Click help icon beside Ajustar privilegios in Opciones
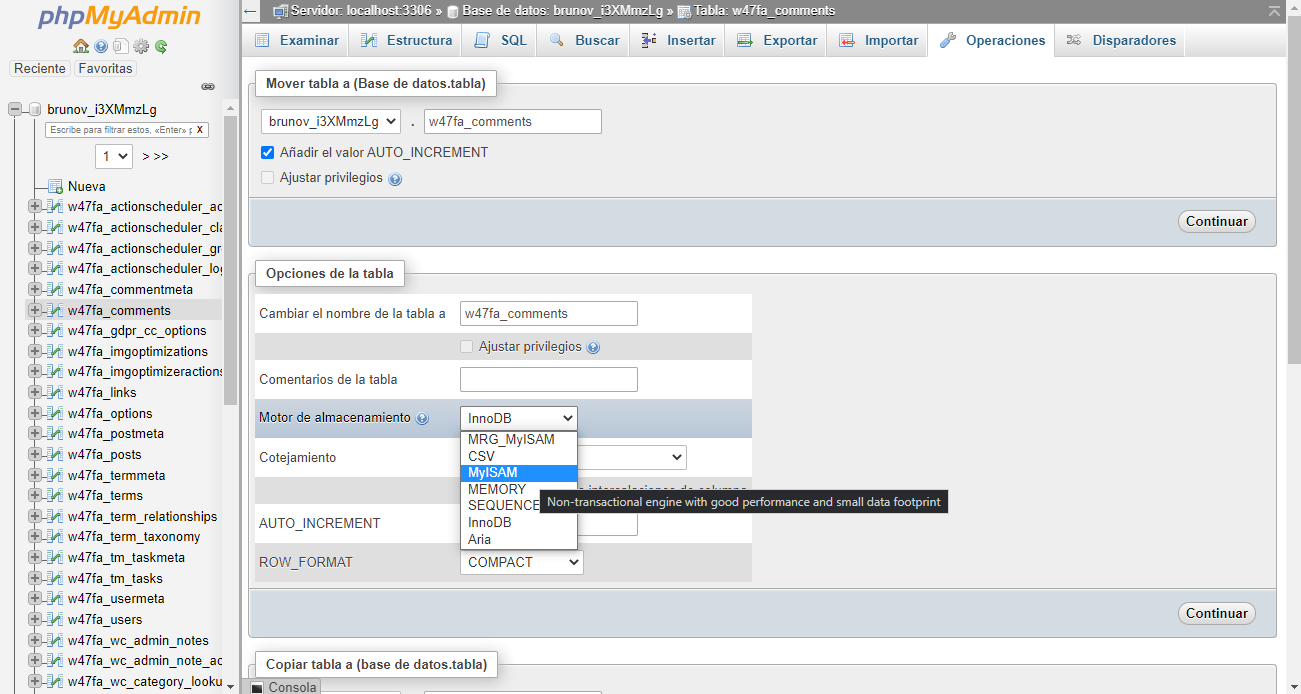This screenshot has width=1301, height=694. tap(593, 348)
